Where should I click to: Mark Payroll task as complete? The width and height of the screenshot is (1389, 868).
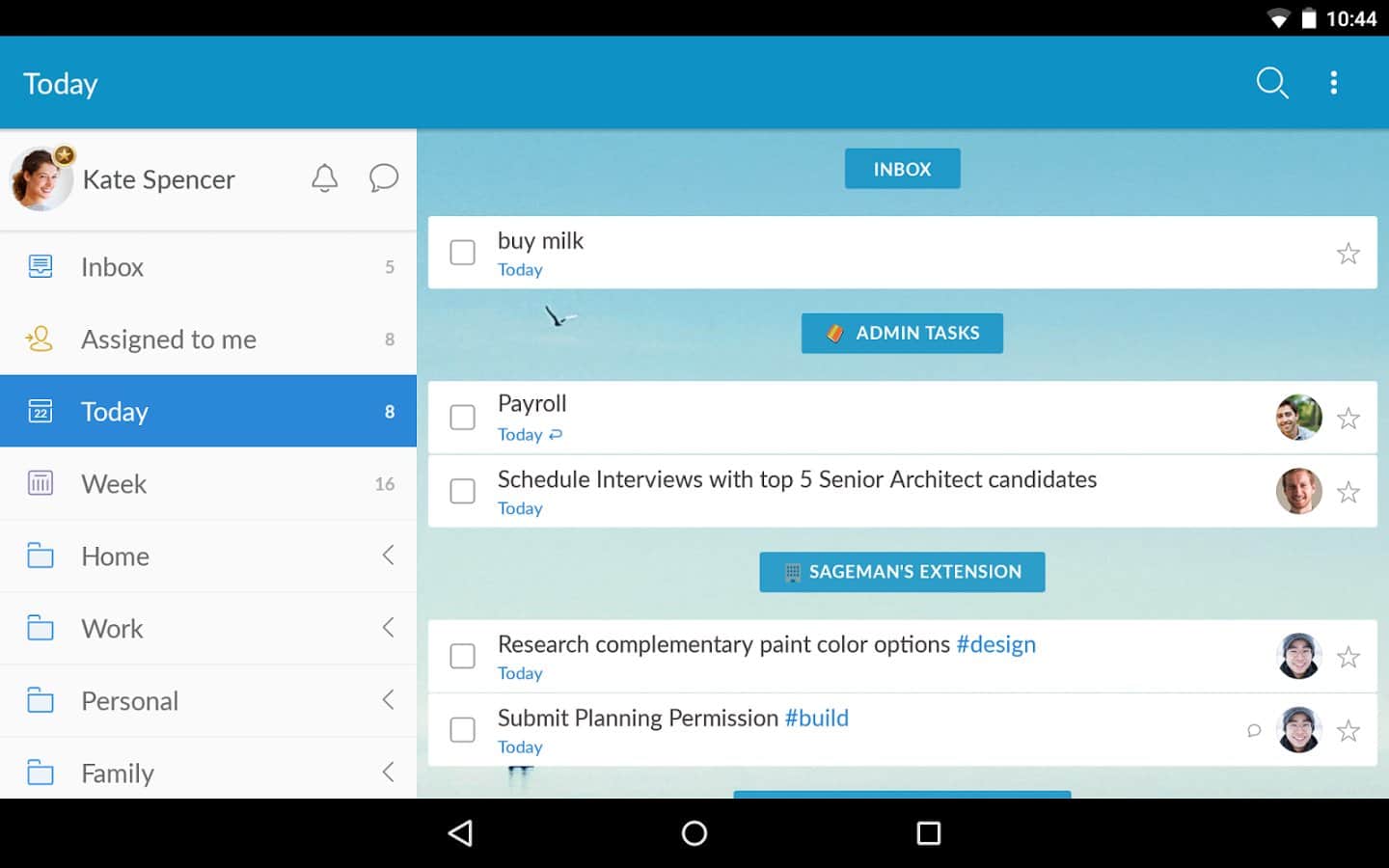463,418
